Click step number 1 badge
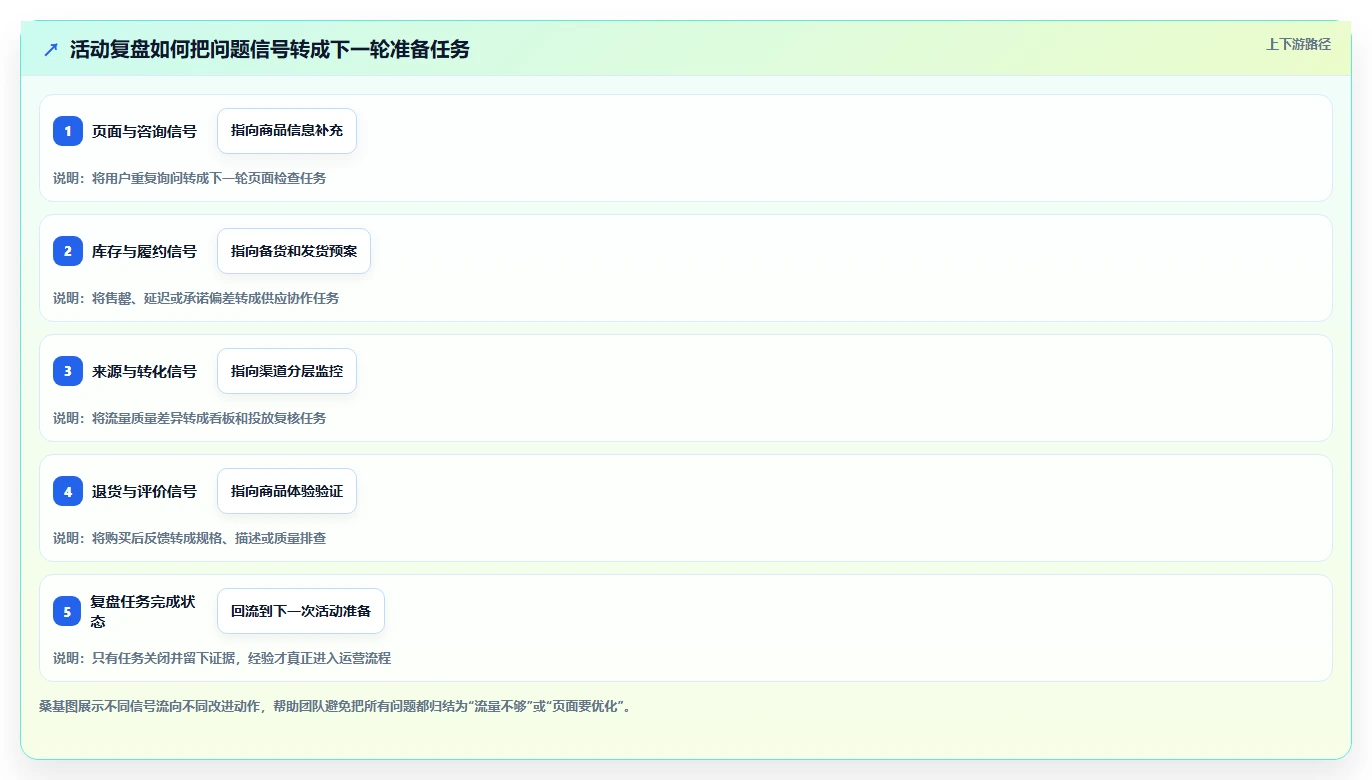The image size is (1372, 780). [68, 131]
